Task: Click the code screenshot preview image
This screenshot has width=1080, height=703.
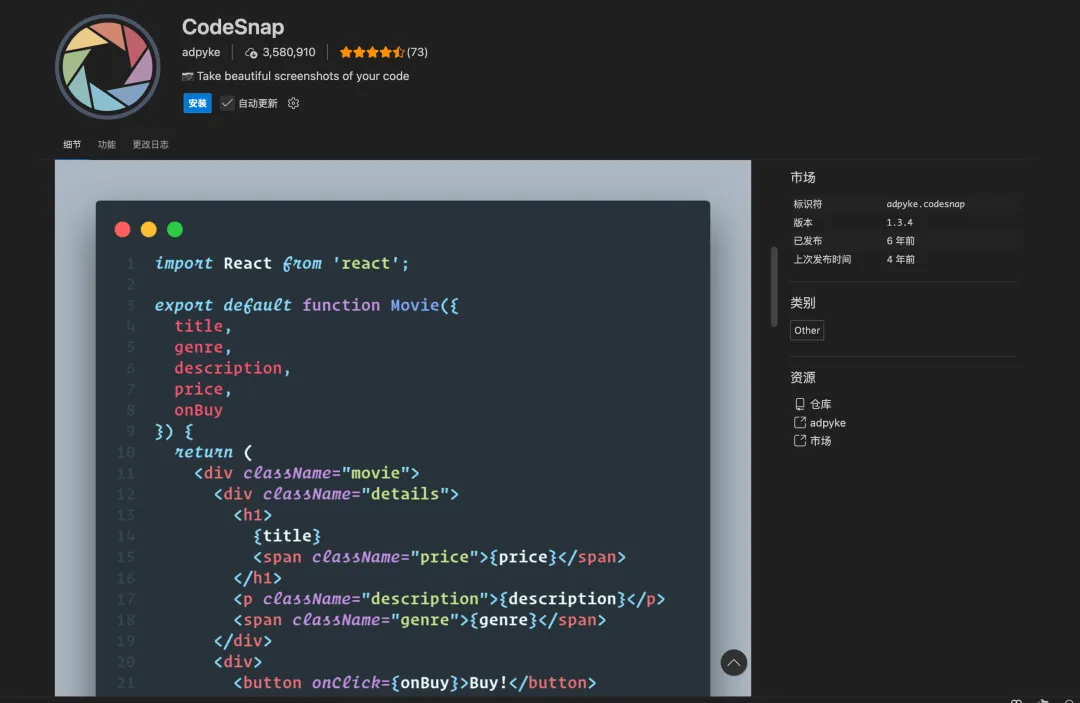Action: point(403,428)
